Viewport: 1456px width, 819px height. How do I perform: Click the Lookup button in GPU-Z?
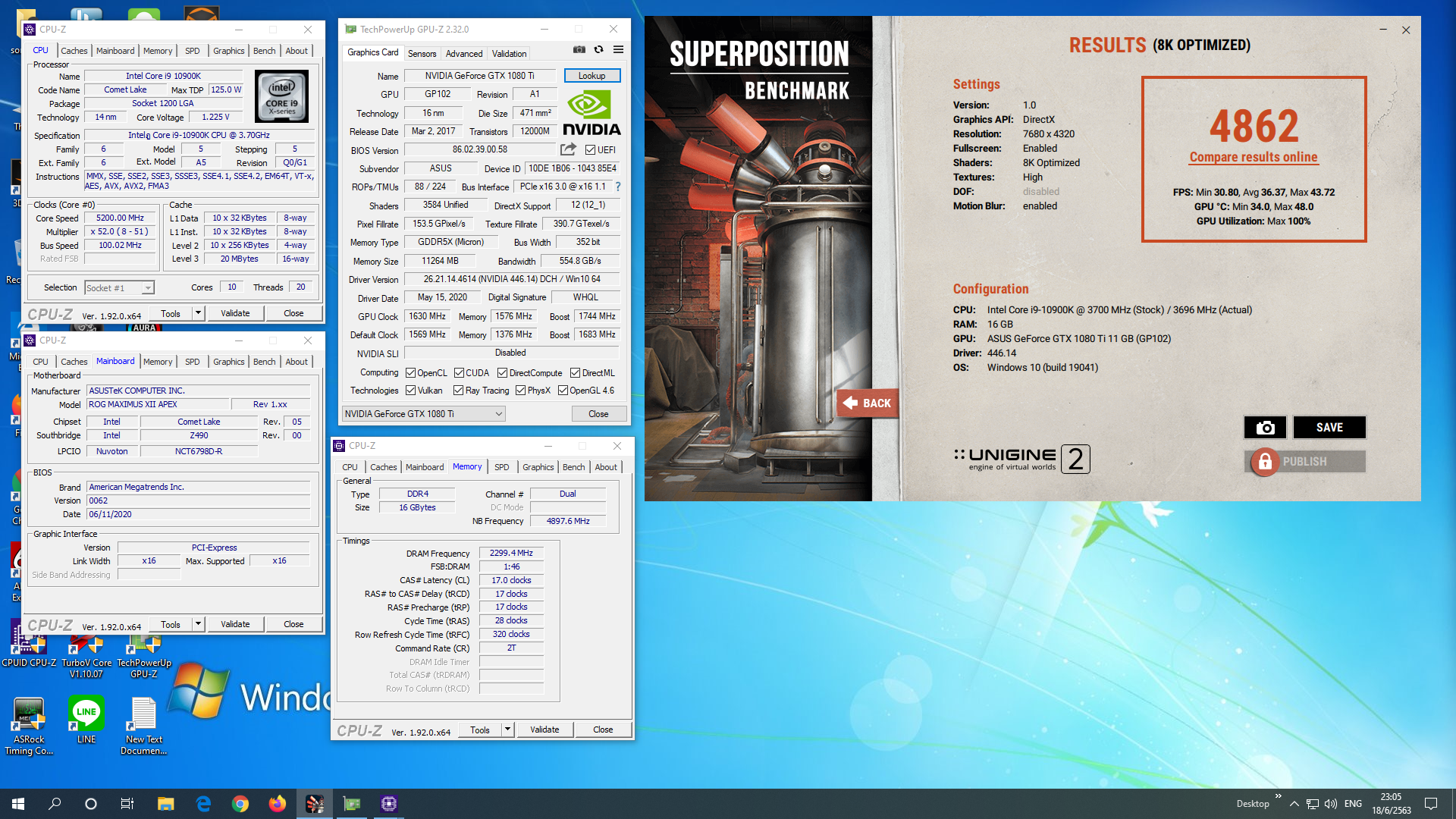click(591, 76)
